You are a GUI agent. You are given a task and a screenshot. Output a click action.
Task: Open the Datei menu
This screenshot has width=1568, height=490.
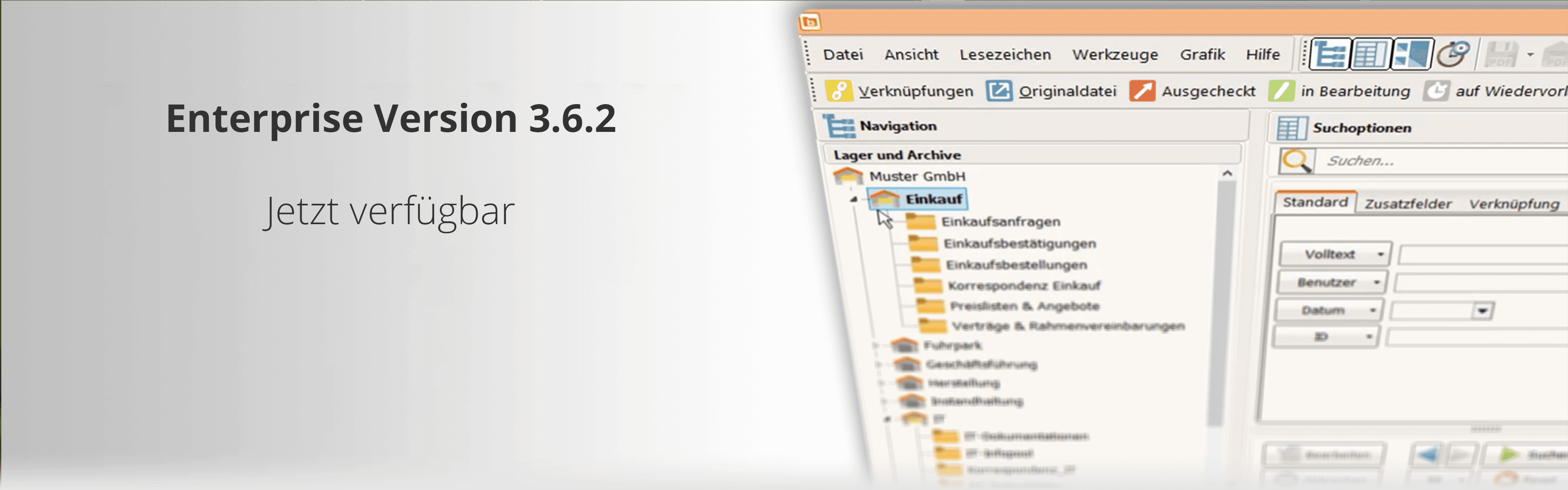[843, 55]
